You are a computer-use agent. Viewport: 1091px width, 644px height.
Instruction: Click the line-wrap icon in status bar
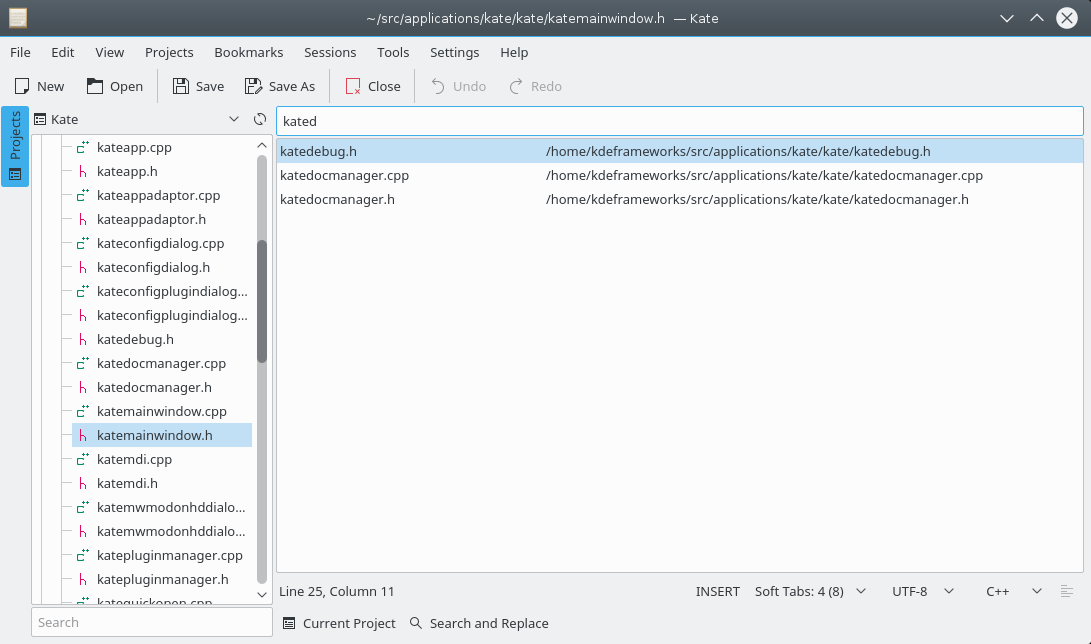tap(1067, 591)
